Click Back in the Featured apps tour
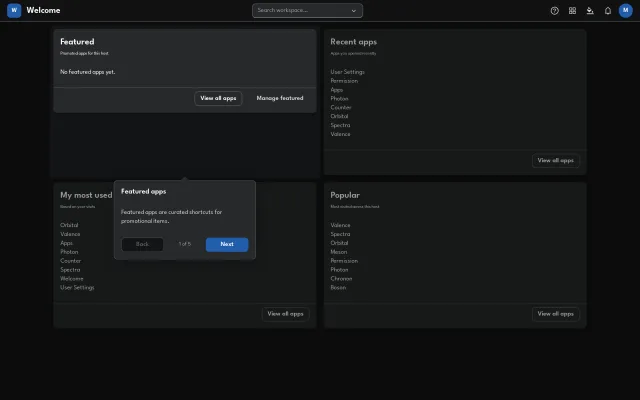 pyautogui.click(x=142, y=244)
